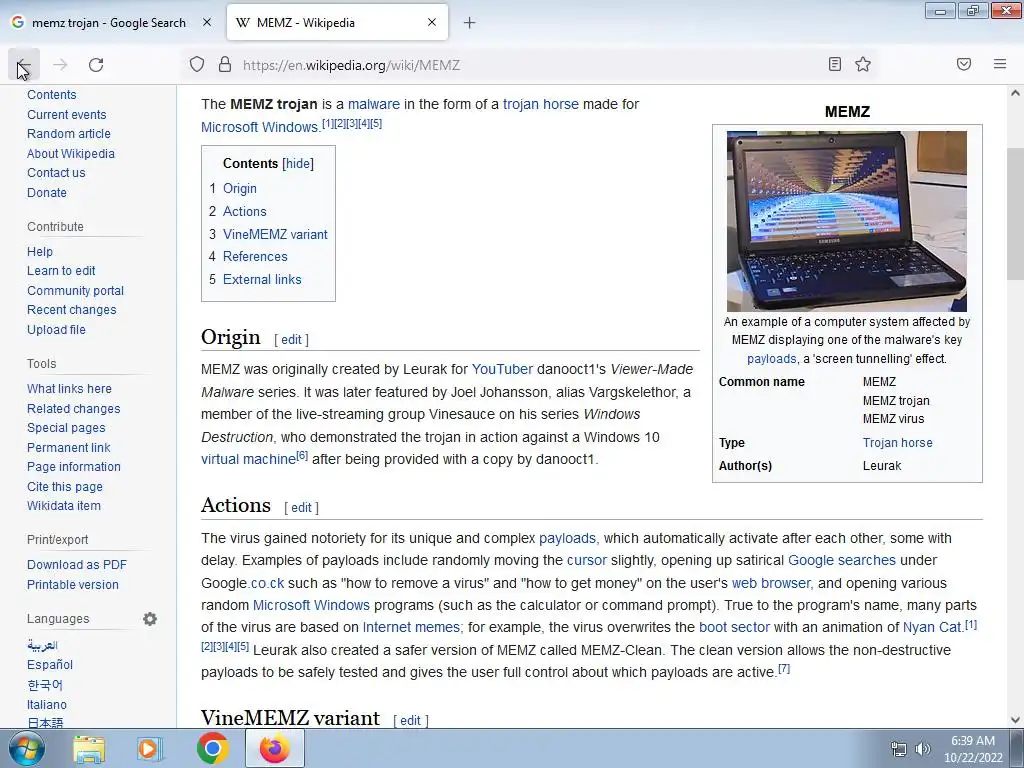Click the page vertical scrollbar thumb
The width and height of the screenshot is (1024, 768).
tap(1016, 214)
